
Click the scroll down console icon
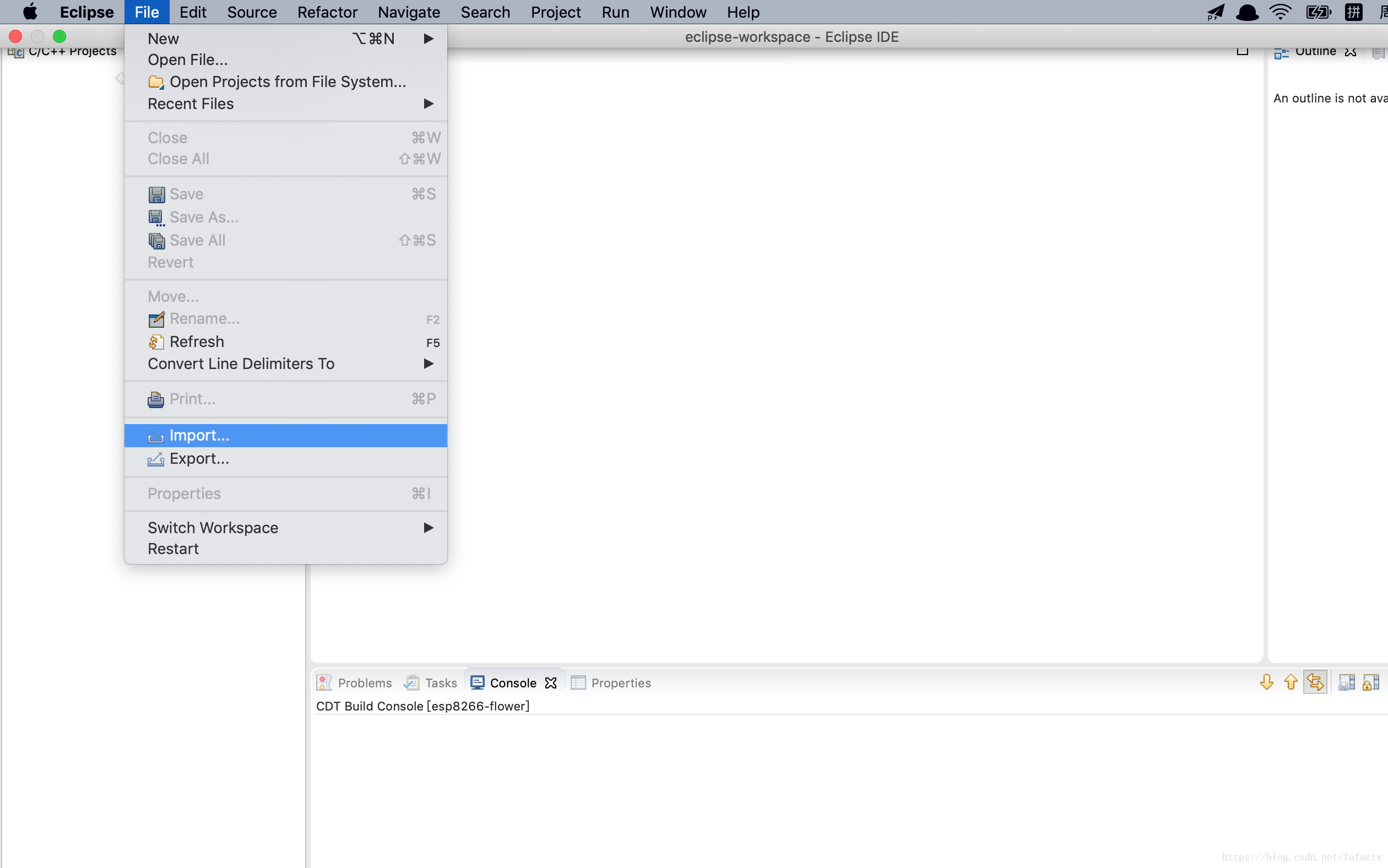1267,683
